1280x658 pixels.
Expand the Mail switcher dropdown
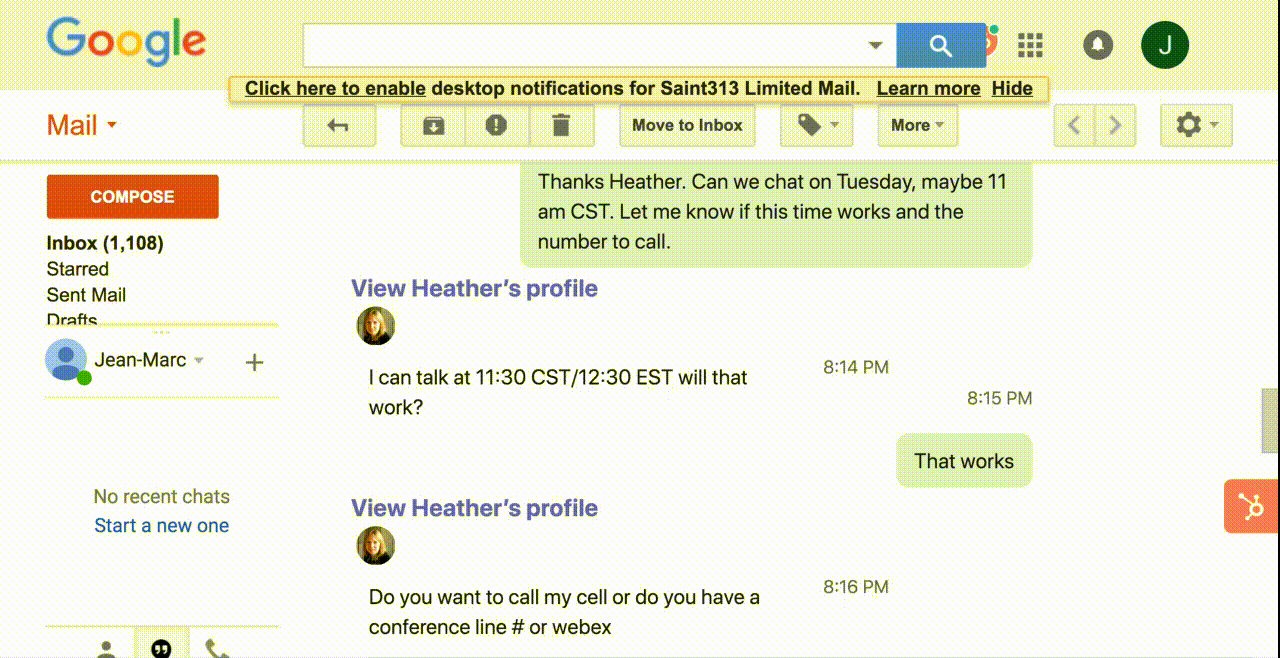click(x=82, y=126)
